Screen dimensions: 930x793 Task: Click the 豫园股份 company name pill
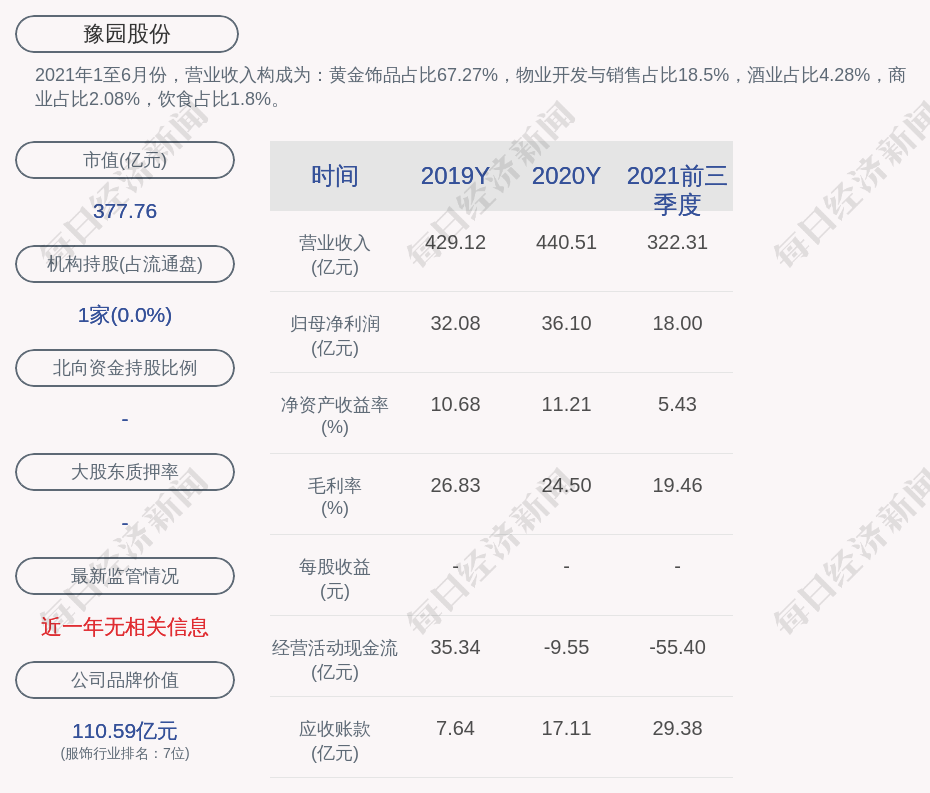tap(126, 34)
